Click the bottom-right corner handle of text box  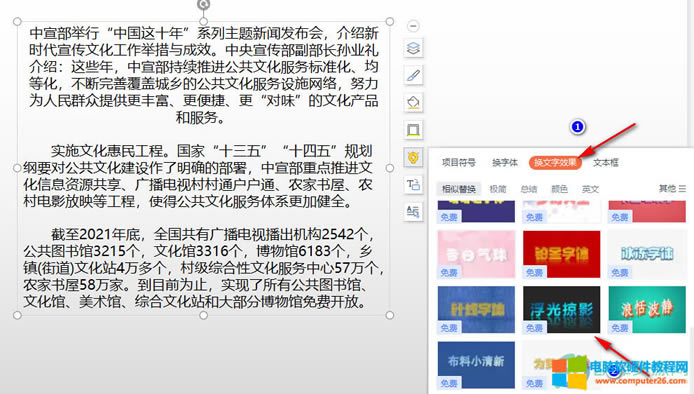tap(389, 315)
